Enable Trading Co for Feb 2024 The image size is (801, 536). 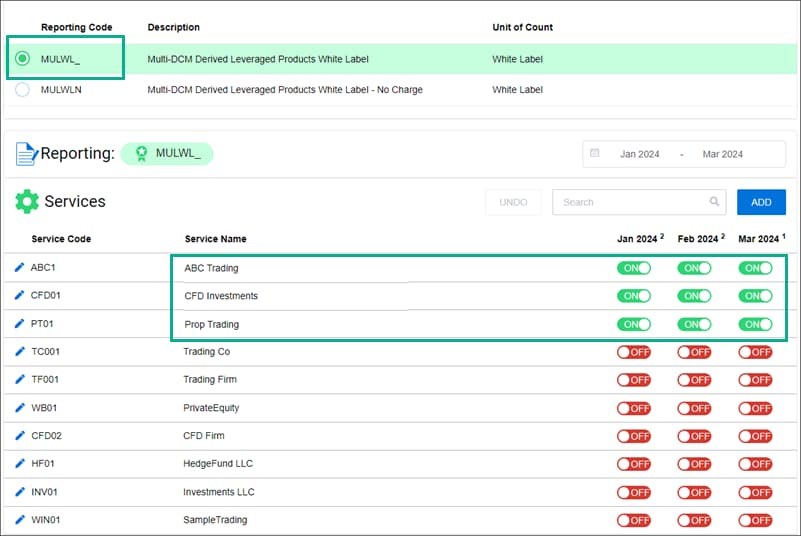pos(694,352)
